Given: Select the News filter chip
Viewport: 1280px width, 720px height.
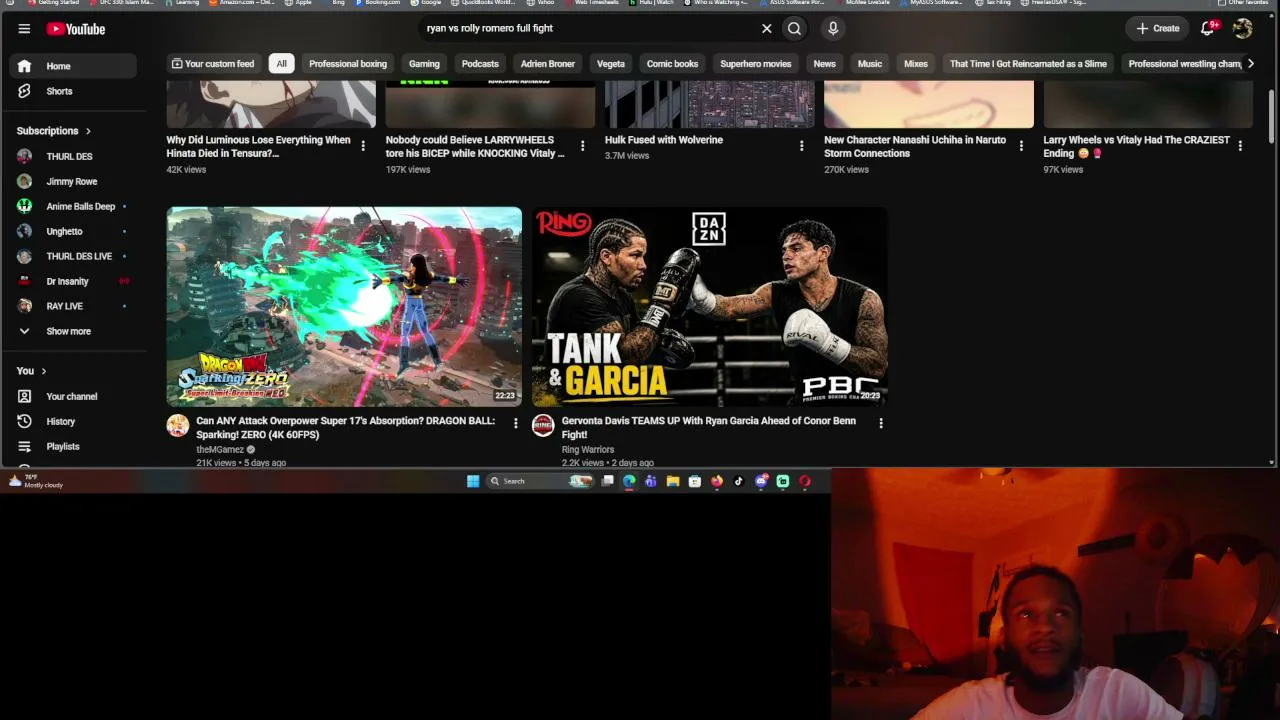Looking at the screenshot, I should pyautogui.click(x=824, y=64).
